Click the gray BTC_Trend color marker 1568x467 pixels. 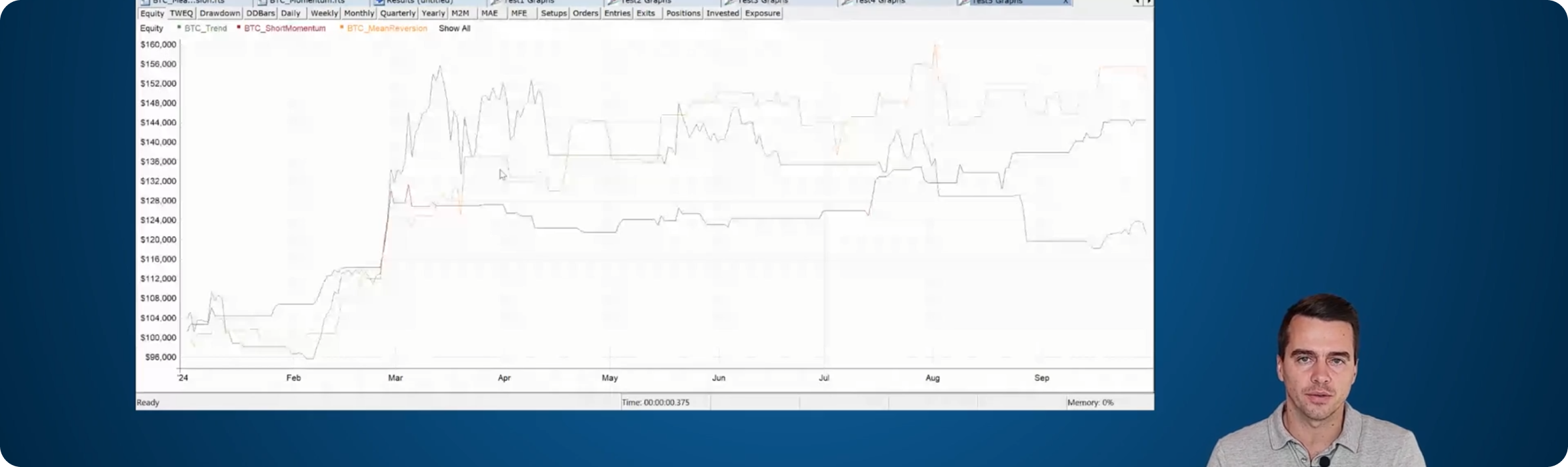pos(179,27)
